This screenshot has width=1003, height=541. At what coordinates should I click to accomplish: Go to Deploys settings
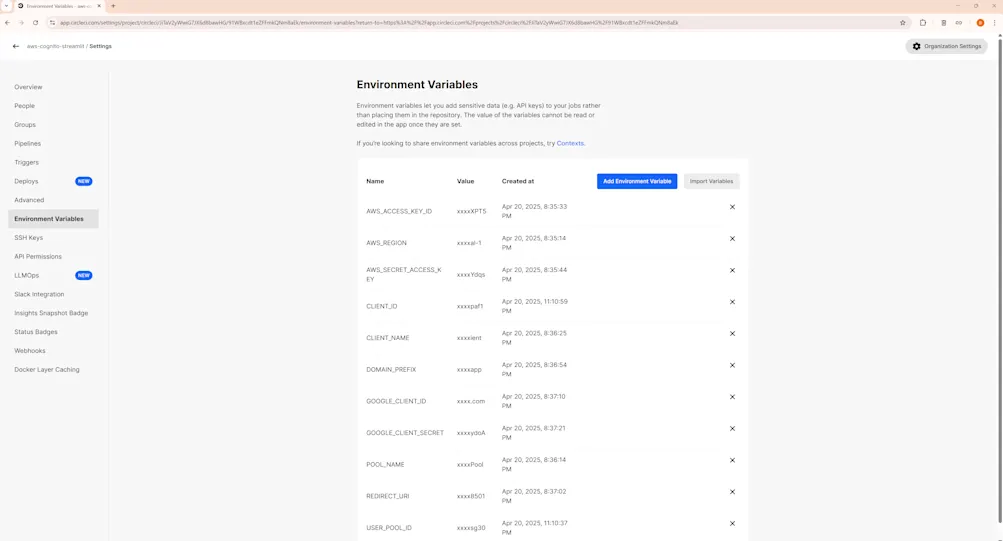(26, 181)
